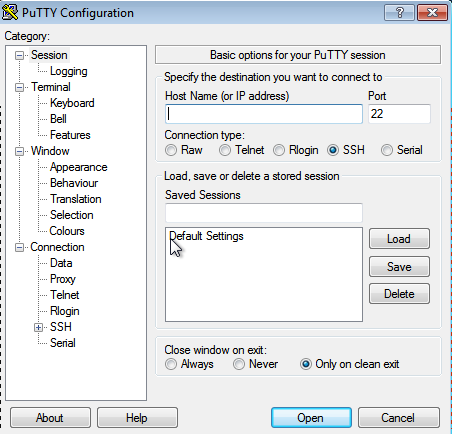Expand the SSH tree node
Screen dimensions: 452x434
[38, 327]
